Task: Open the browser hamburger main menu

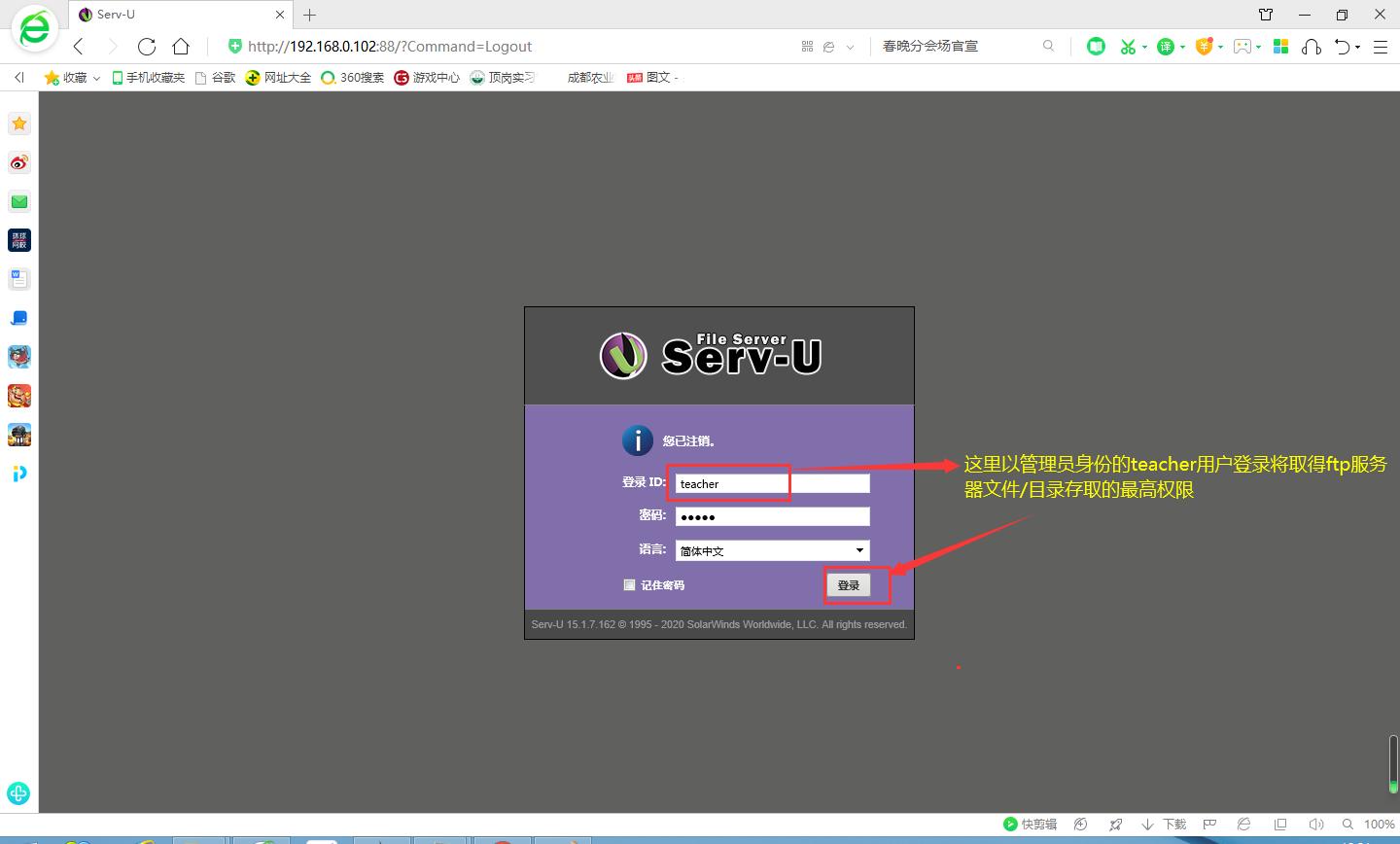Action: tap(1380, 47)
